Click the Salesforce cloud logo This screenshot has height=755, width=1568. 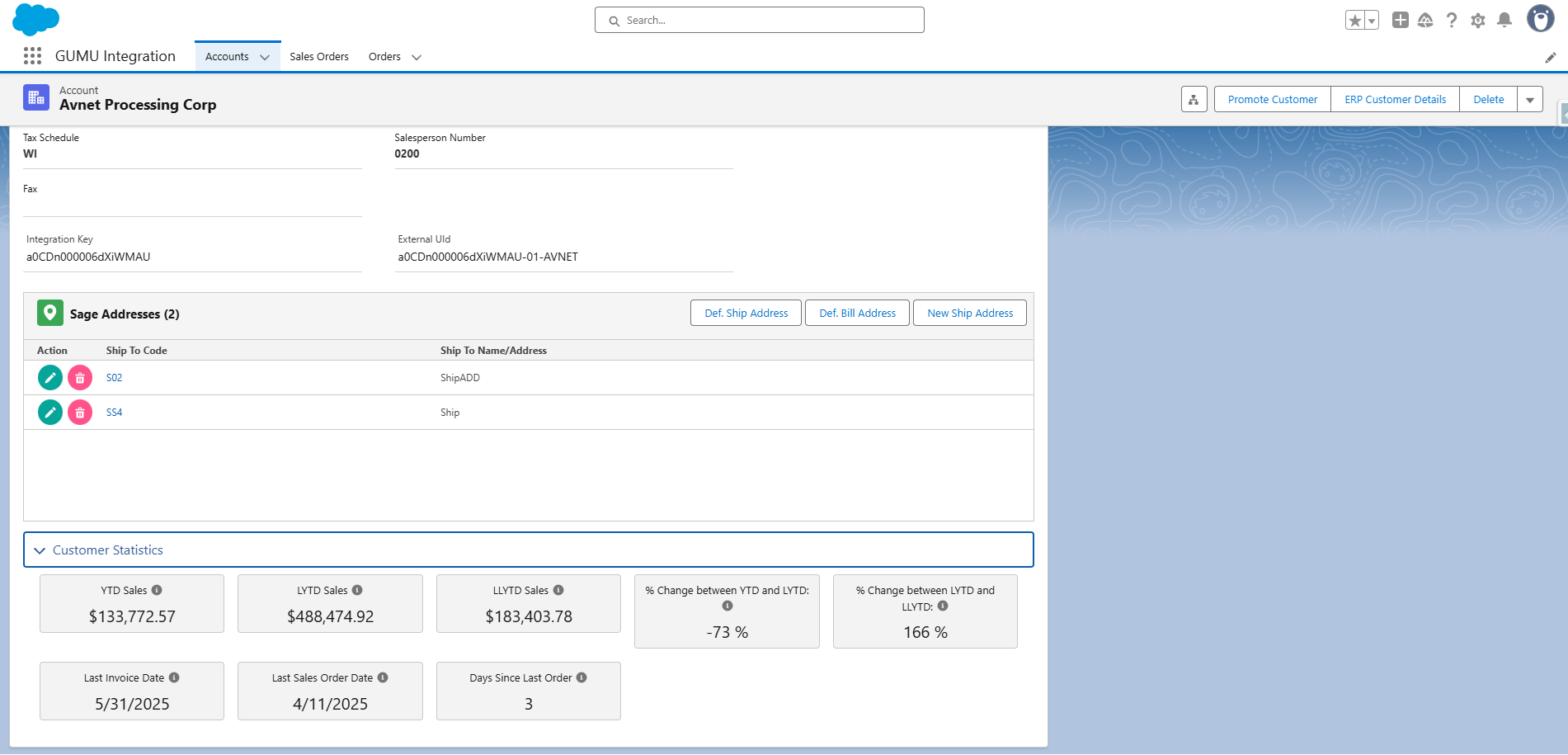coord(36,19)
